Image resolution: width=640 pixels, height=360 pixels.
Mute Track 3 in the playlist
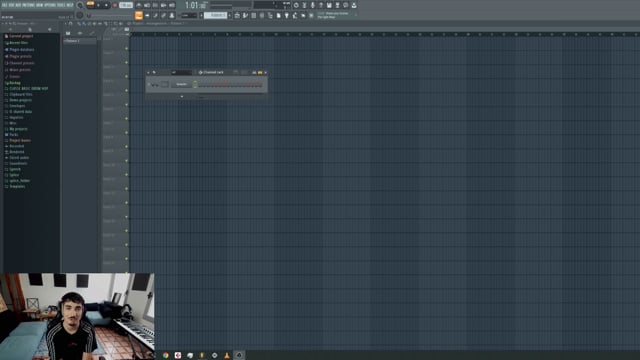click(127, 76)
